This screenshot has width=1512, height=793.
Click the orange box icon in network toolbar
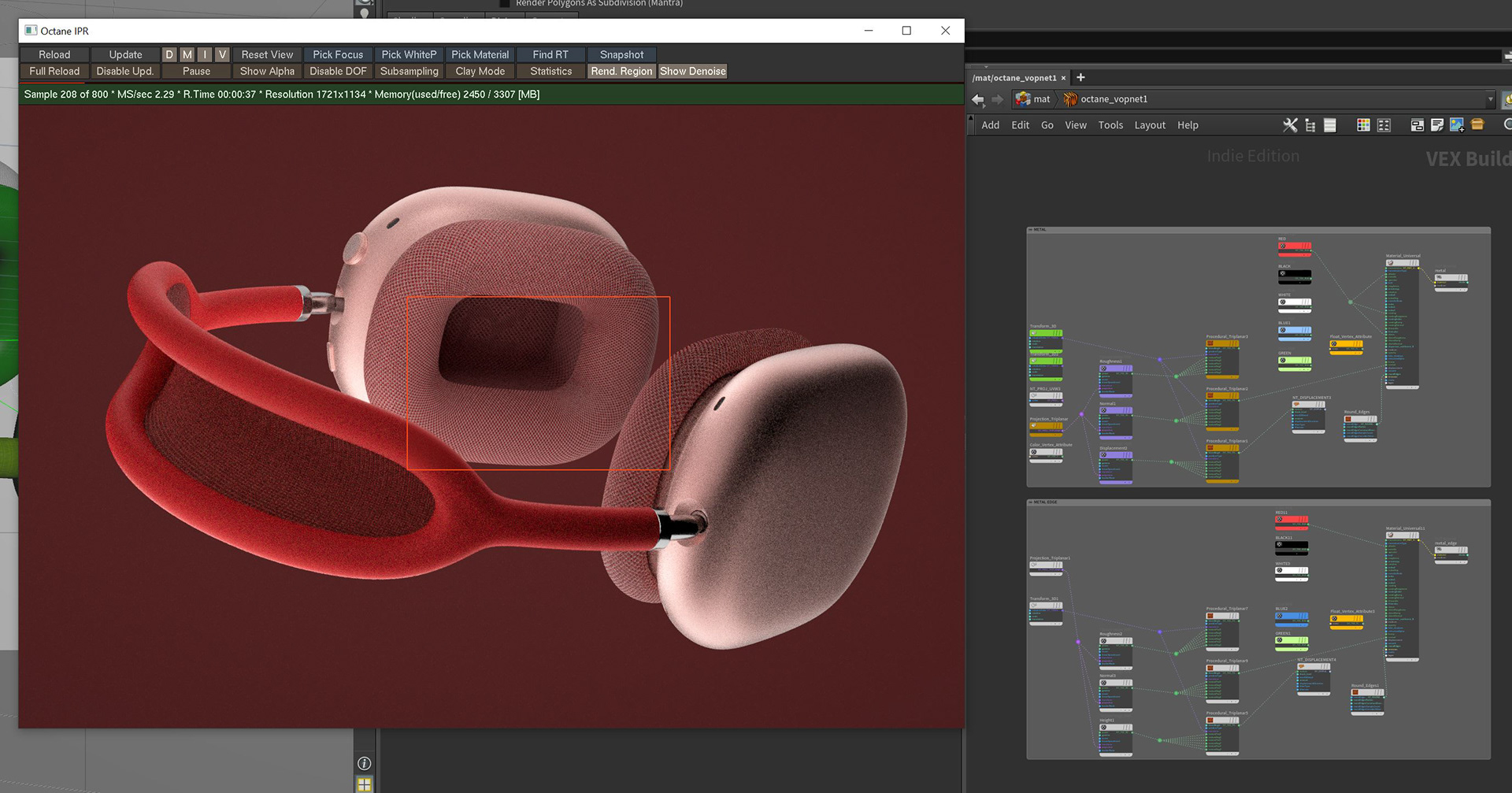[1477, 124]
